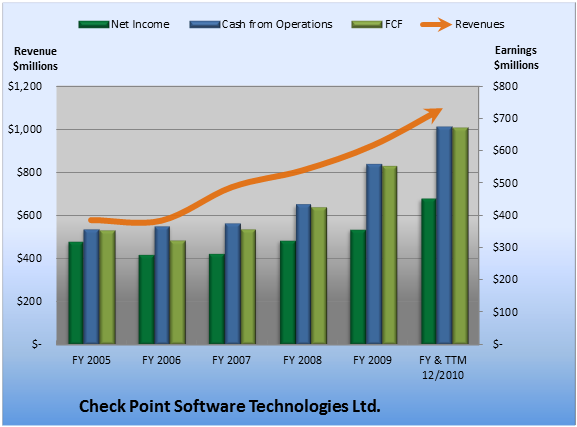Select the FY 2007 Cash from Operations bar

click(233, 284)
